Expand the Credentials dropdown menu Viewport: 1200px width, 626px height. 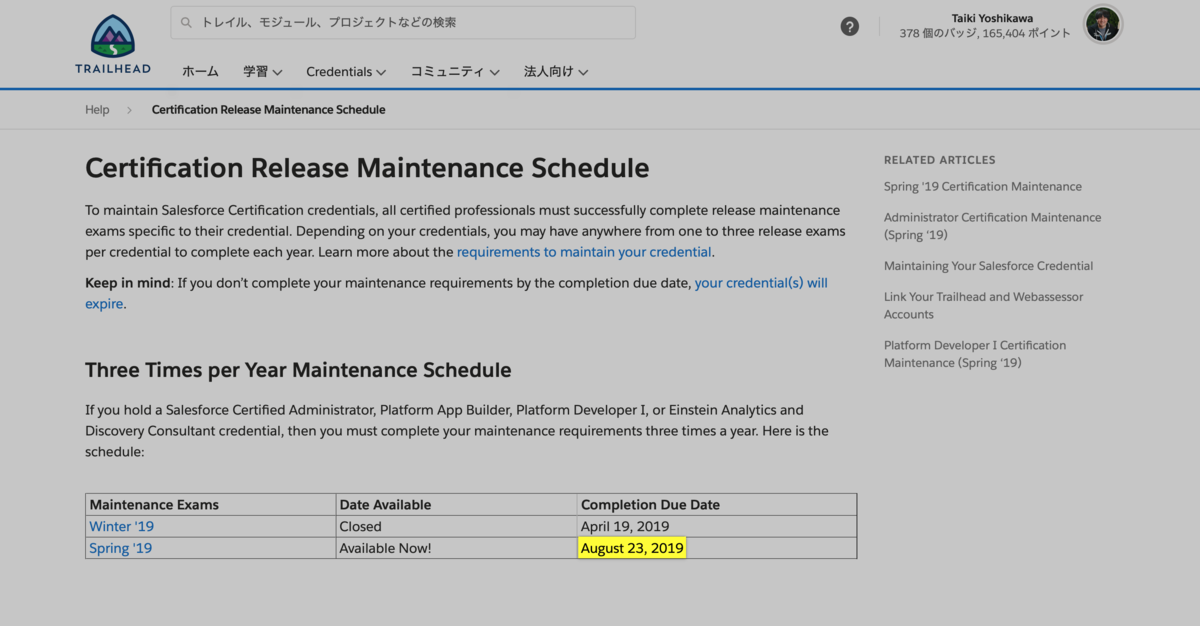tap(346, 71)
